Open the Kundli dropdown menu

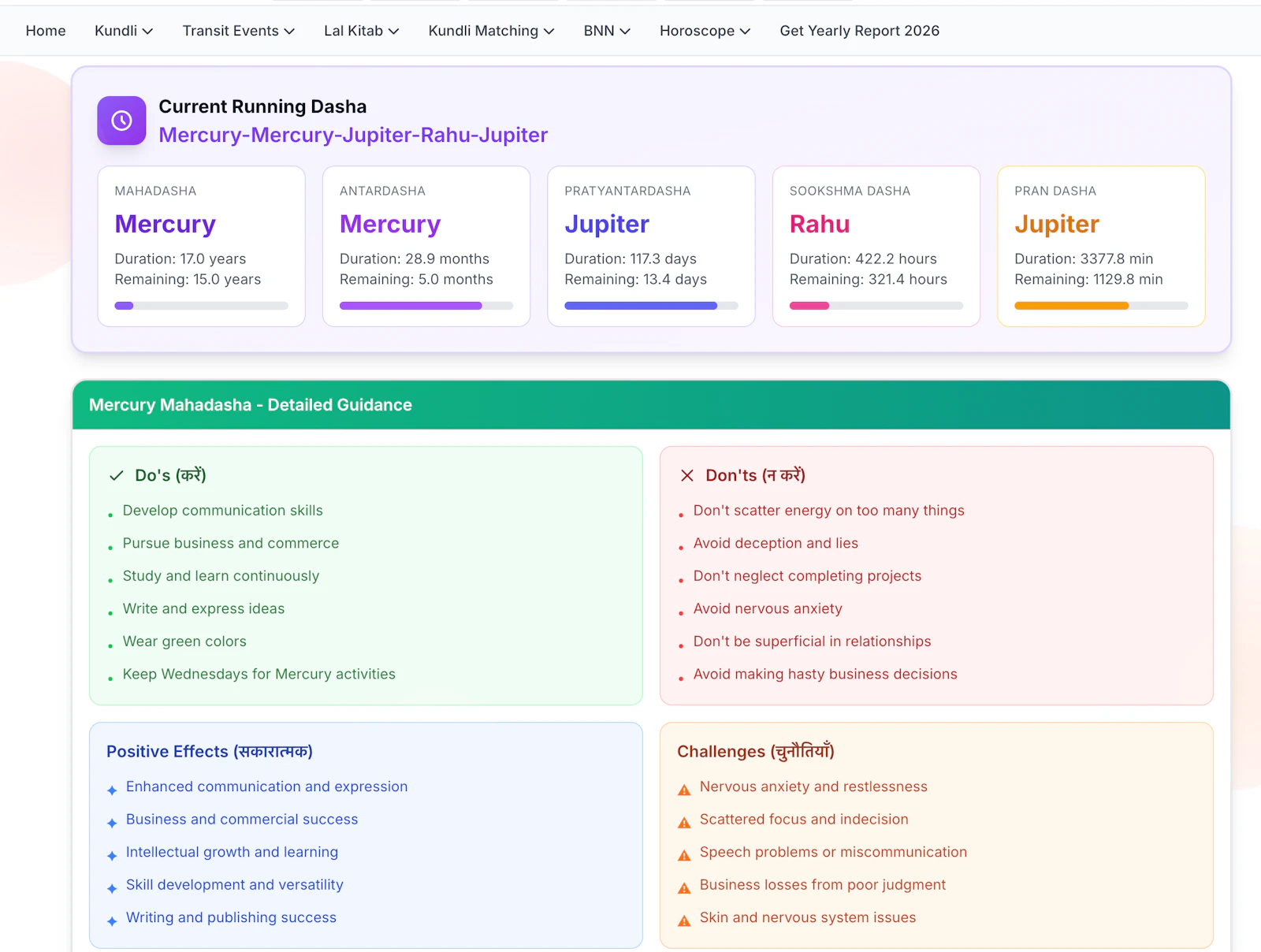coord(123,31)
